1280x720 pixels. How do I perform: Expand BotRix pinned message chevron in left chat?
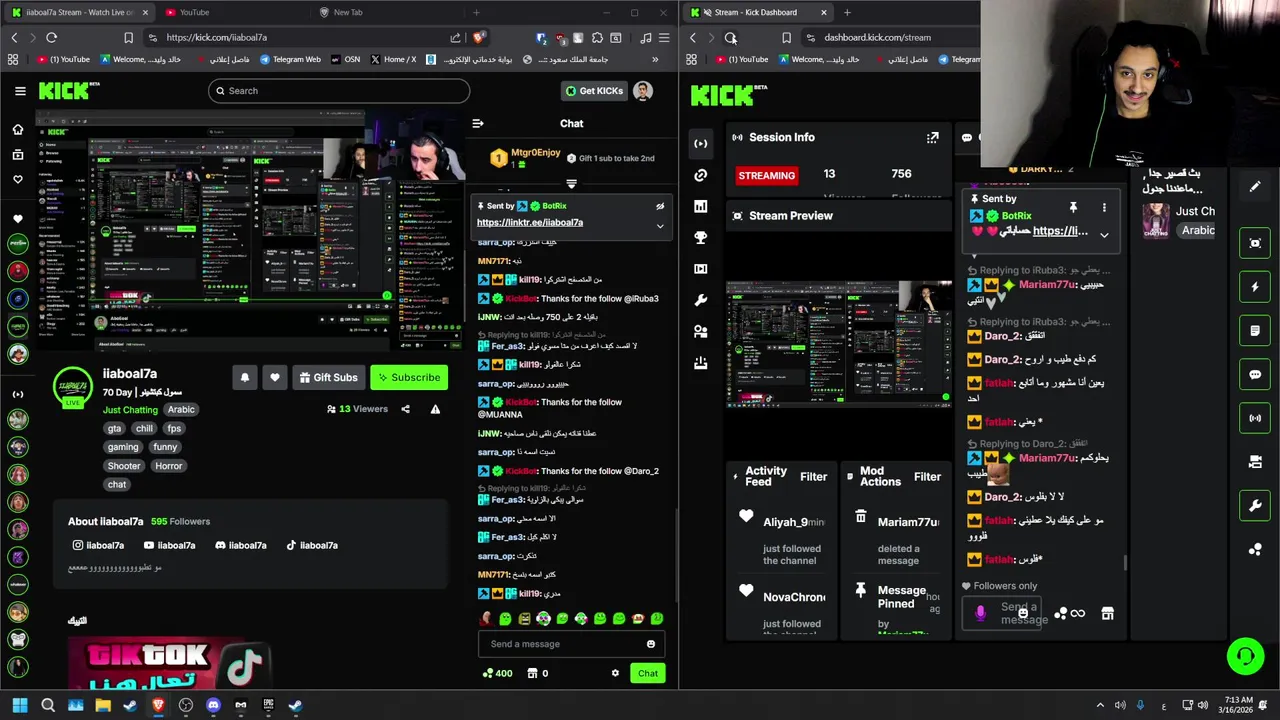click(660, 226)
